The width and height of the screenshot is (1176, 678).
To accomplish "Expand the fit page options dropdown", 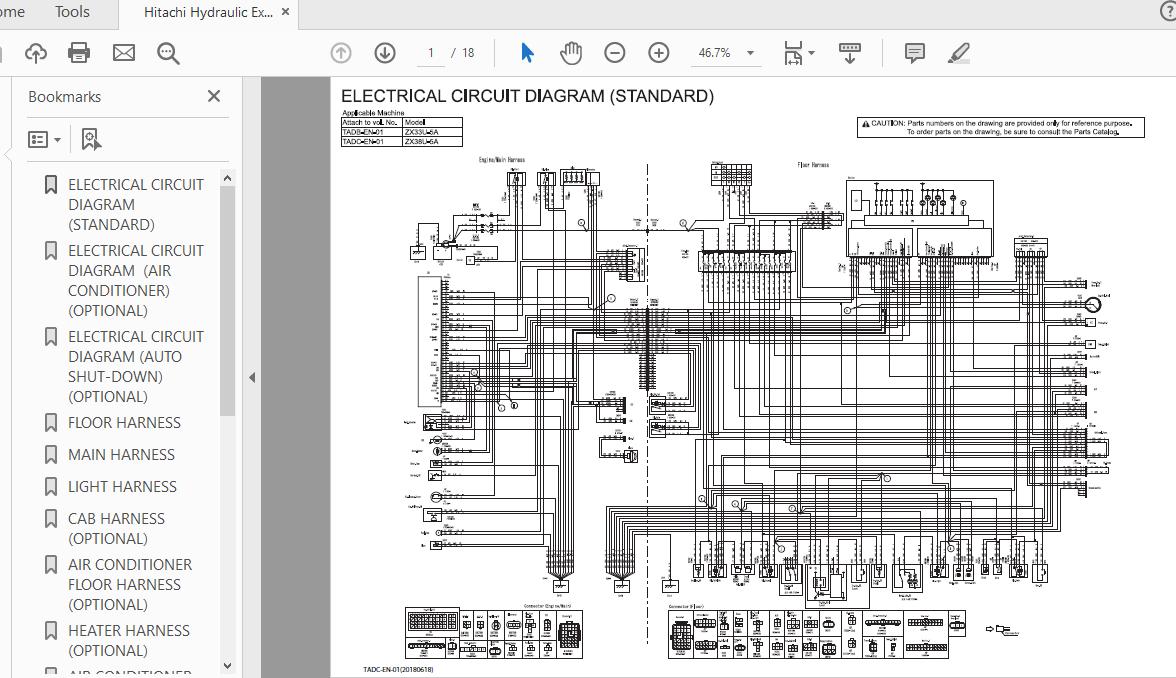I will click(811, 53).
